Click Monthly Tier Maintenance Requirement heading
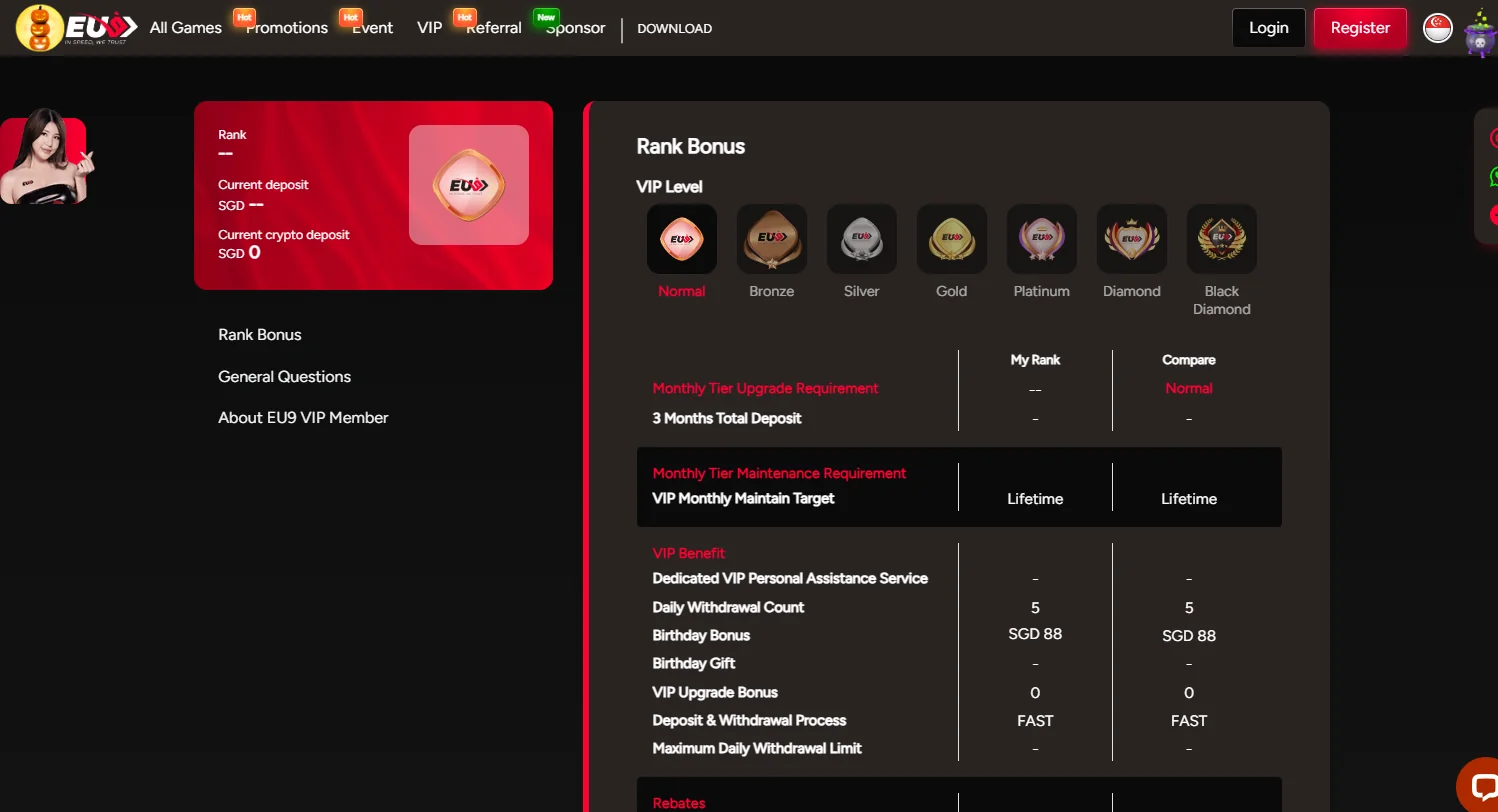Viewport: 1498px width, 812px height. (x=780, y=473)
